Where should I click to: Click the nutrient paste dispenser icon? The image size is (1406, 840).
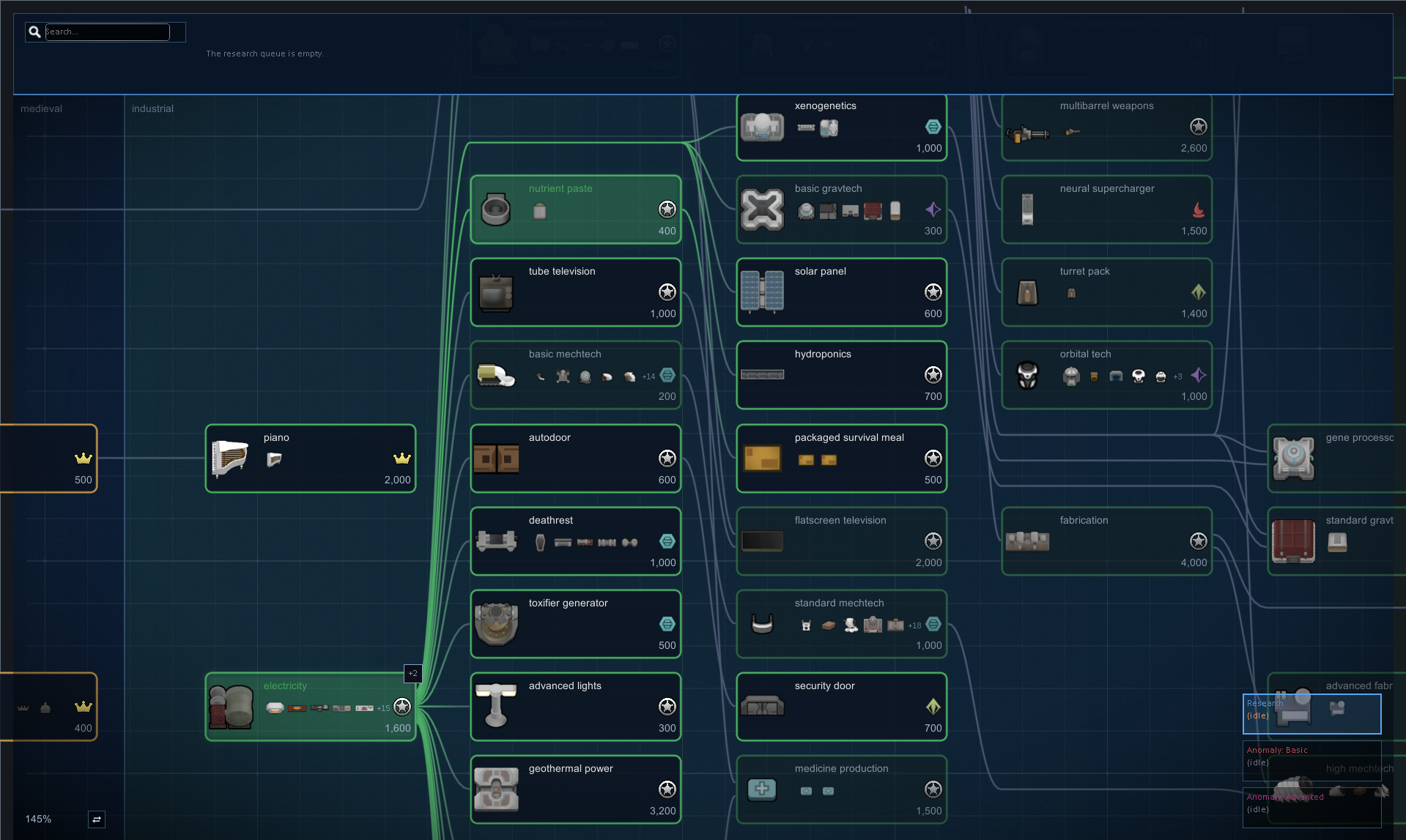click(x=496, y=210)
